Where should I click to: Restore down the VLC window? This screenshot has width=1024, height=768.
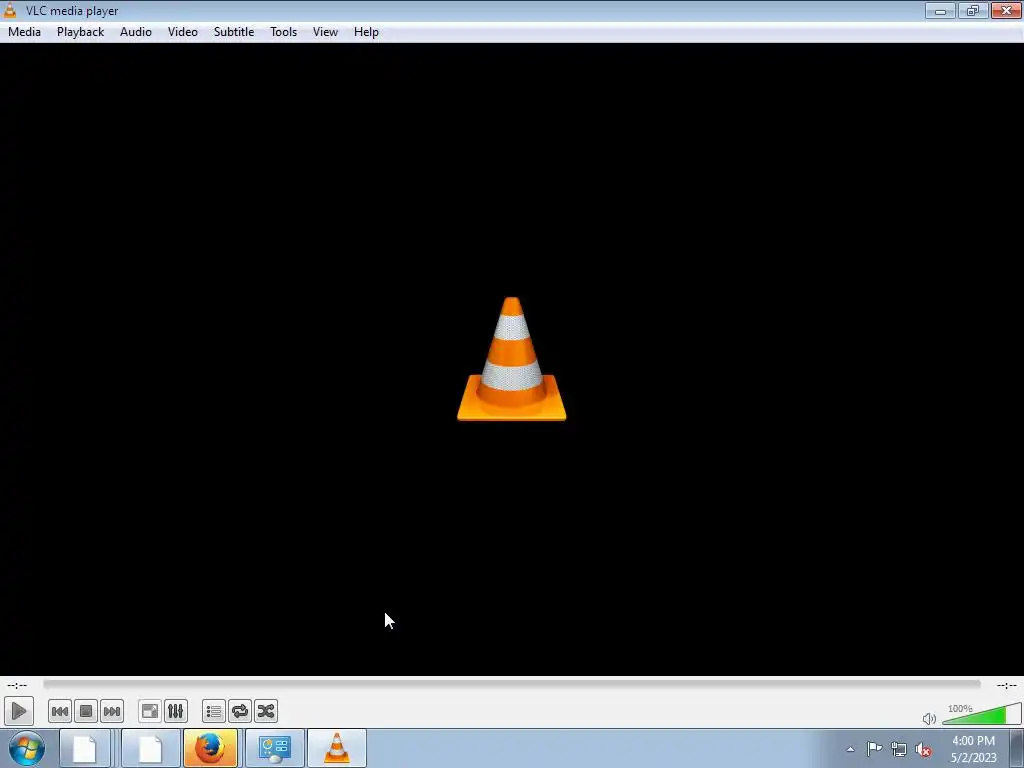[x=973, y=10]
